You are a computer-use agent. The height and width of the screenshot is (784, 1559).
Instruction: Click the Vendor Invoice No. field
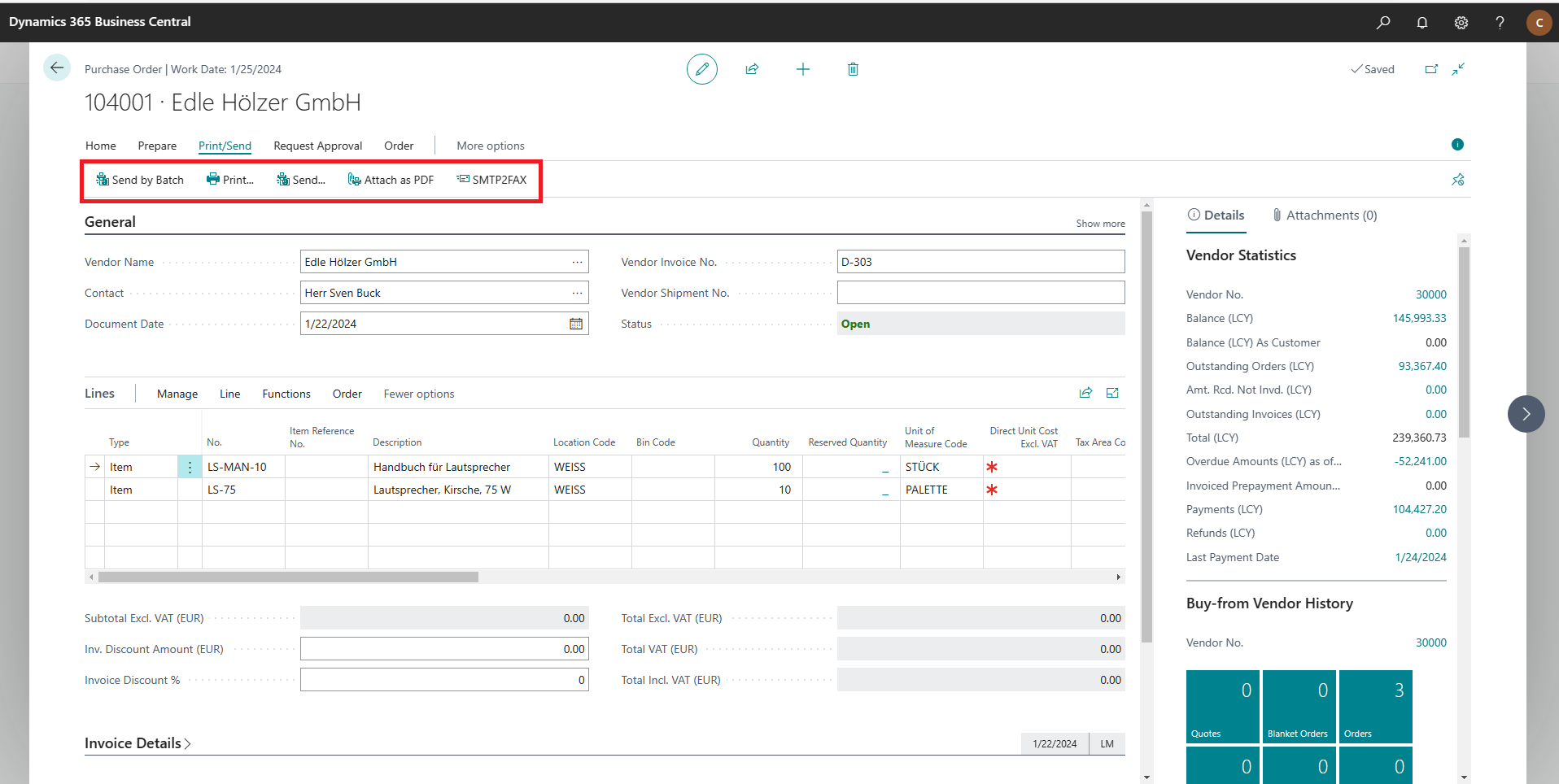click(981, 262)
